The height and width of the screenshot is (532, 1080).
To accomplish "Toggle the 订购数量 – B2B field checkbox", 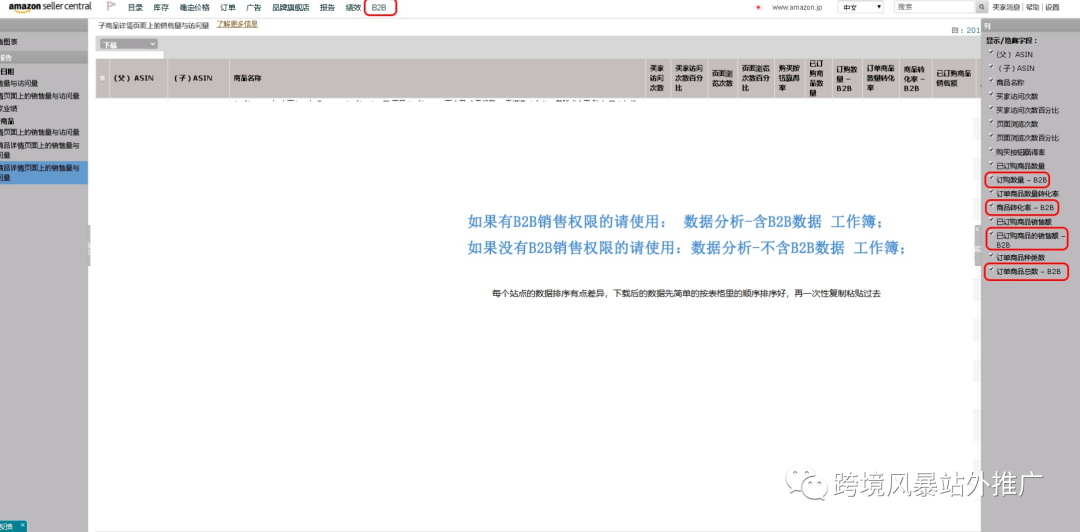I will click(x=990, y=178).
